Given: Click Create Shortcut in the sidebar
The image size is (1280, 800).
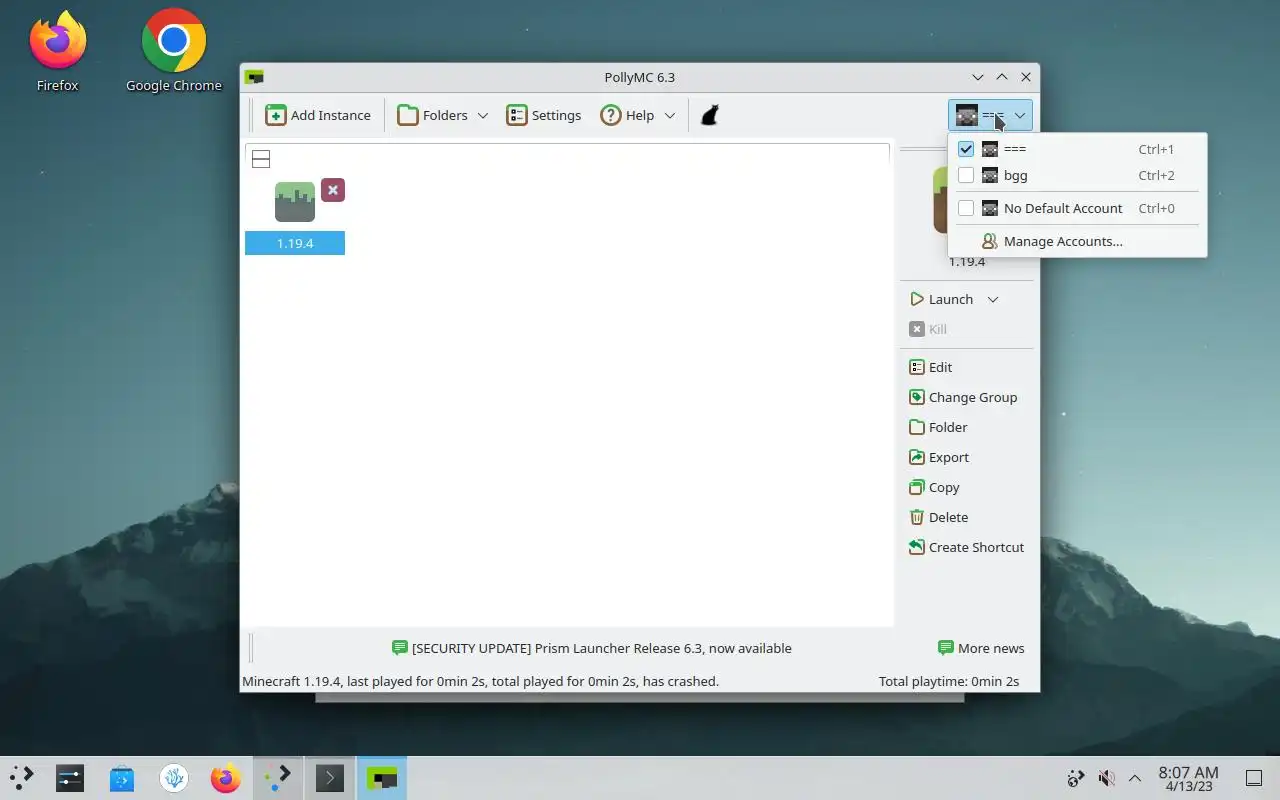Looking at the screenshot, I should click(966, 547).
